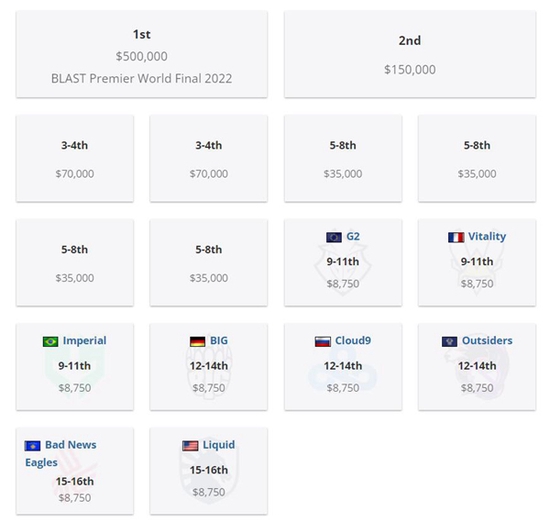Click the Russian flag beside Cloud9
550x523 pixels.
click(x=323, y=342)
